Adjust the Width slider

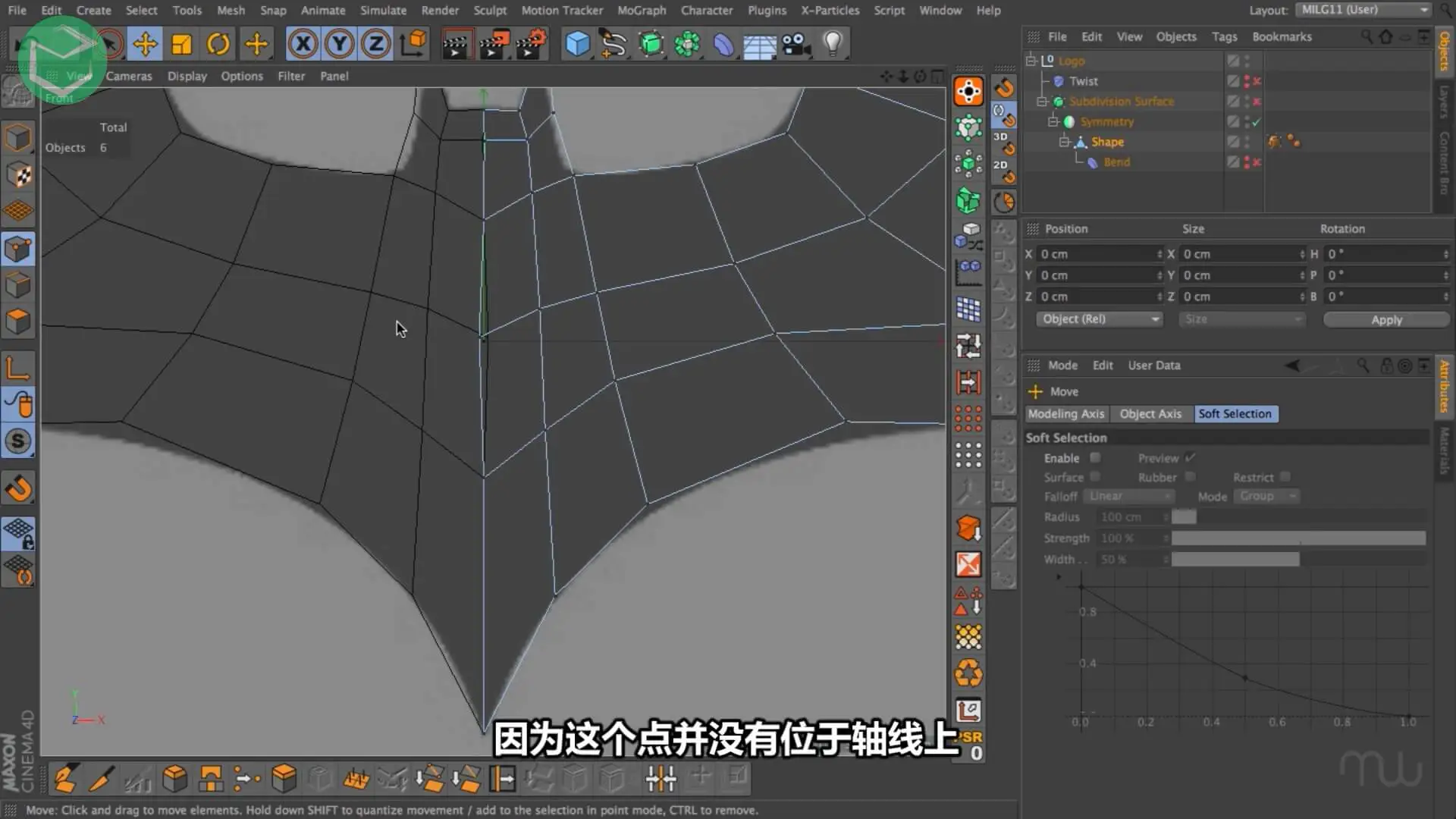pos(1298,559)
